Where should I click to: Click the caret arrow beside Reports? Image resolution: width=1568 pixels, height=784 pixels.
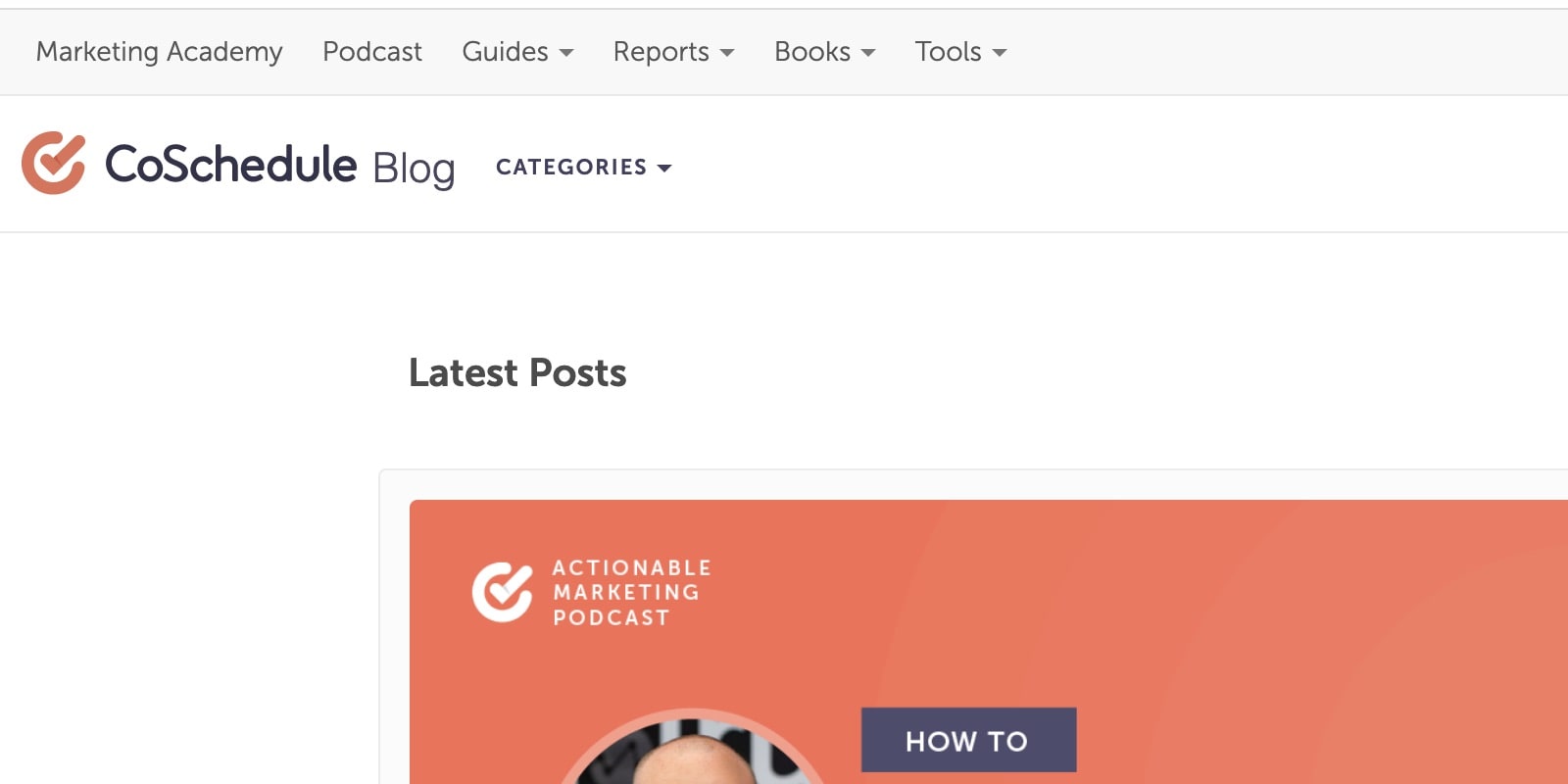pos(727,53)
